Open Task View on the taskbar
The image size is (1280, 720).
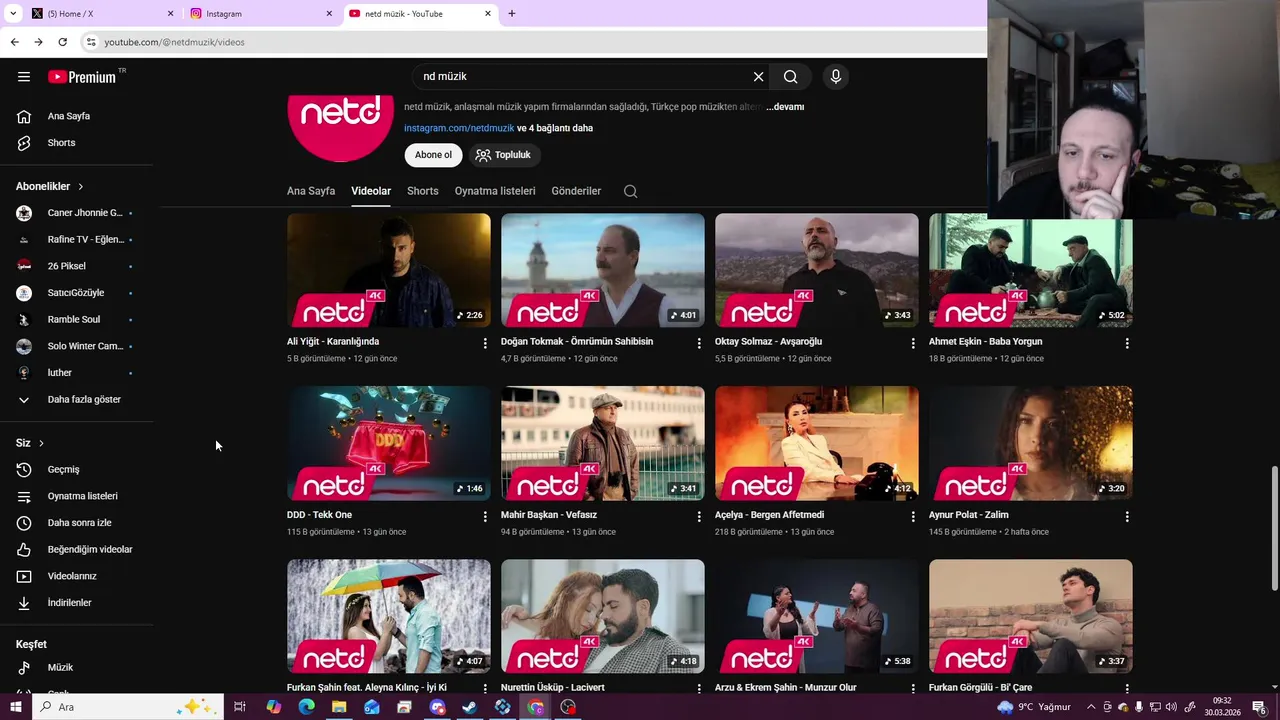[x=240, y=707]
